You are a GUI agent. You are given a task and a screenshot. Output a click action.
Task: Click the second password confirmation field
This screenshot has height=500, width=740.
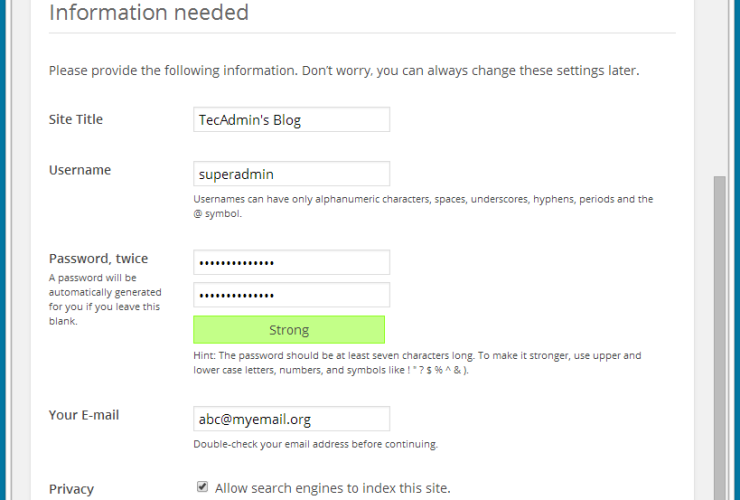[291, 295]
